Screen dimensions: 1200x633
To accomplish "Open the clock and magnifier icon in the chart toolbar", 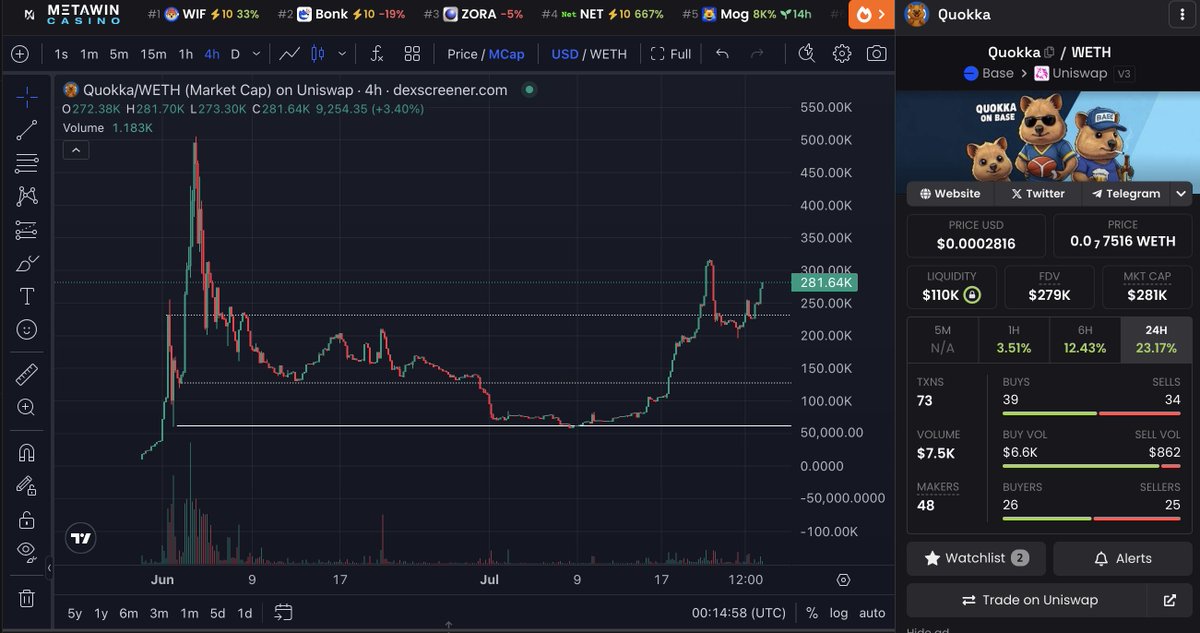I will [807, 54].
